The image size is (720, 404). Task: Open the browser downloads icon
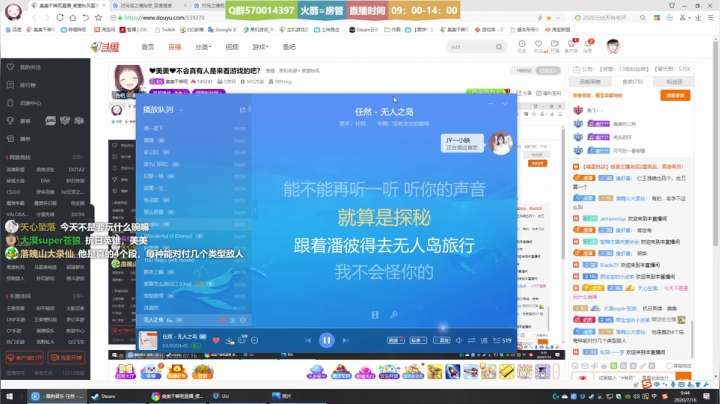[x=698, y=17]
